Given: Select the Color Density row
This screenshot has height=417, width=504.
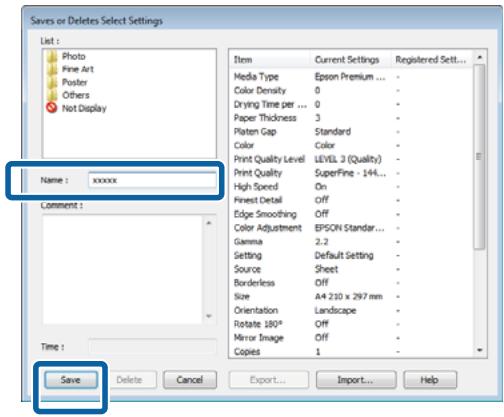Looking at the screenshot, I should [x=351, y=90].
